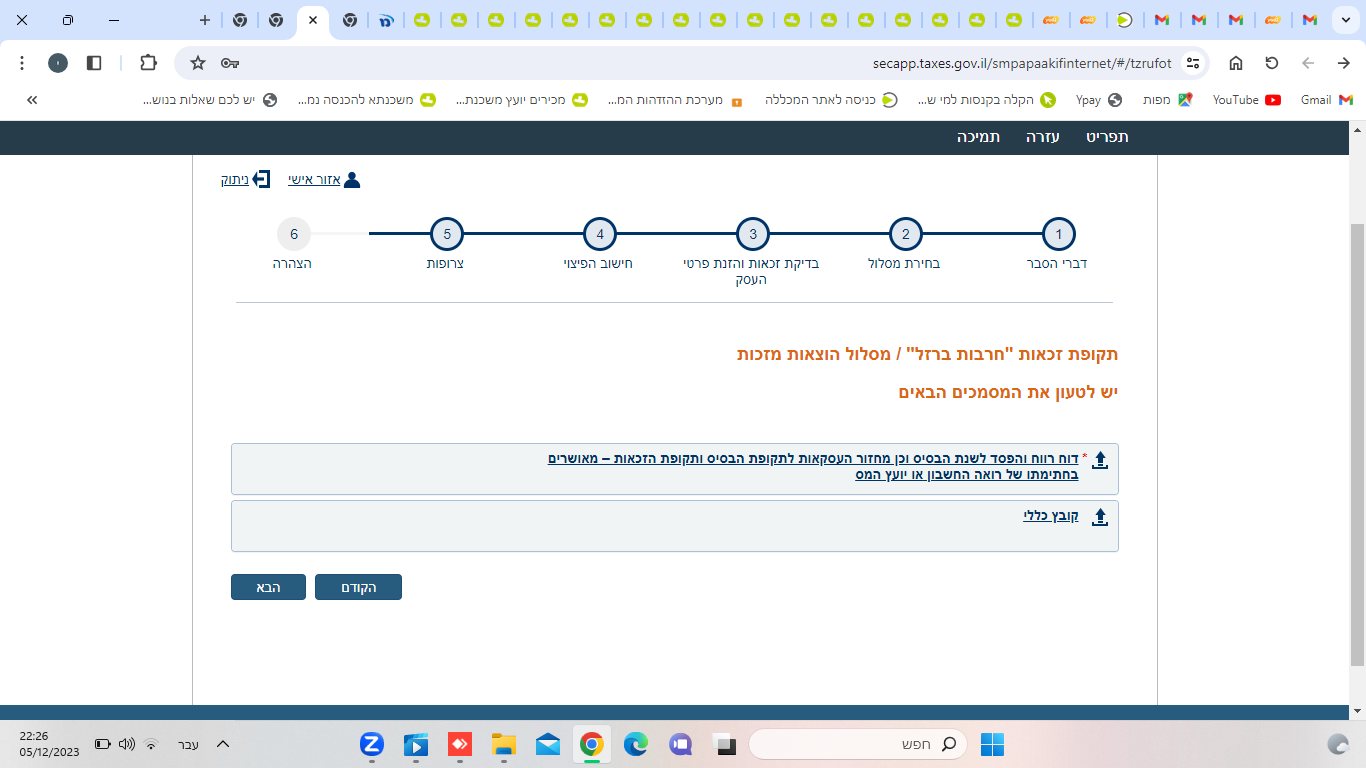Viewport: 1366px width, 768px height.
Task: Open the volume control in system tray
Action: coord(127,744)
